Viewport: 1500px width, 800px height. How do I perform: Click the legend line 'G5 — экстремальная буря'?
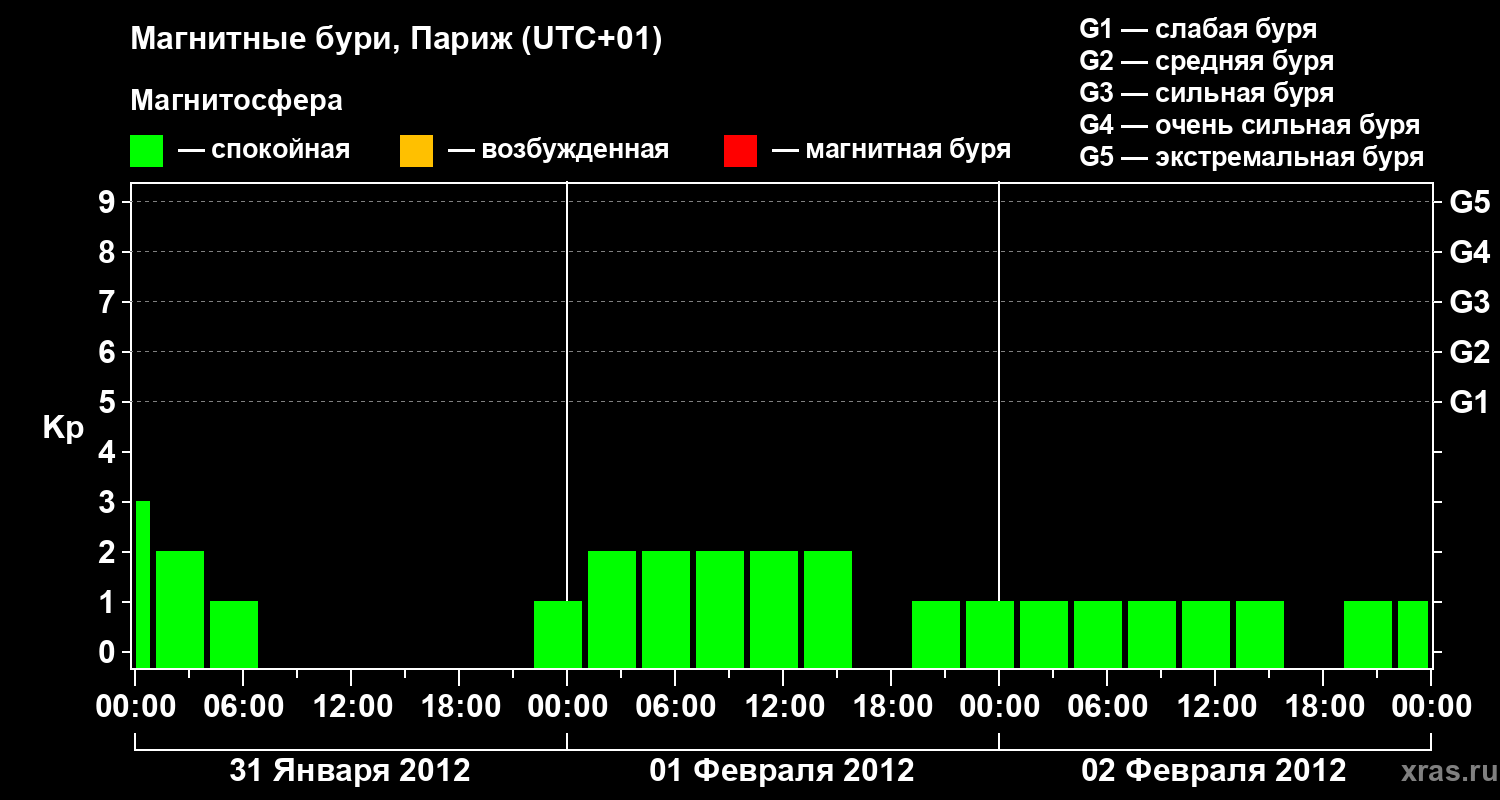(x=1252, y=158)
